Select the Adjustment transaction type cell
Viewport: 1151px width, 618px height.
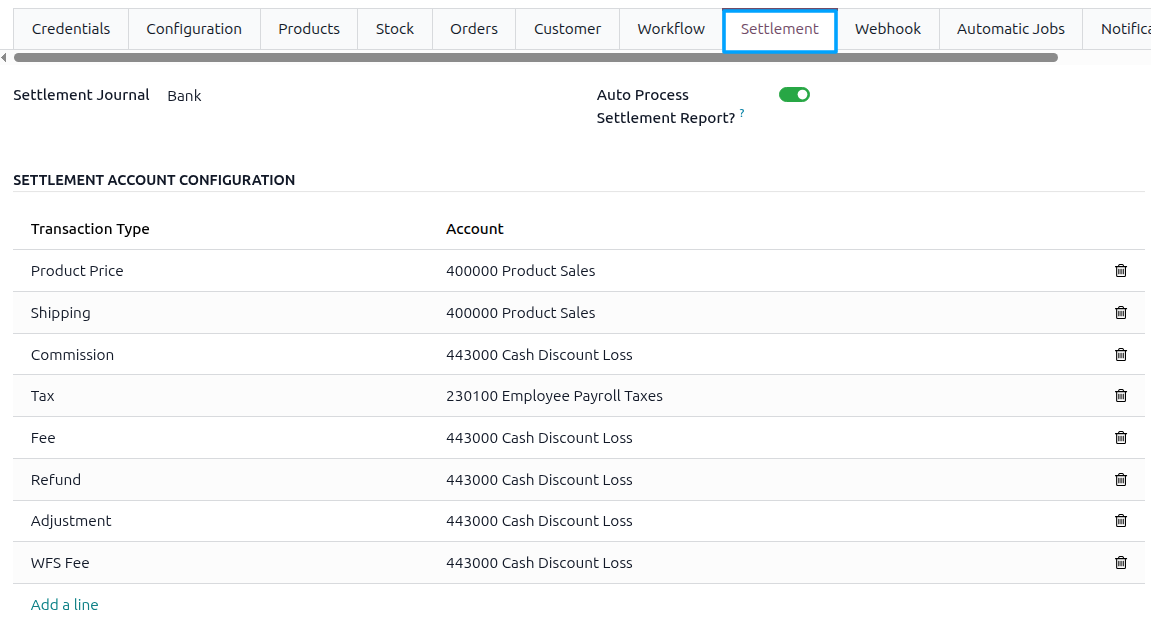[70, 520]
